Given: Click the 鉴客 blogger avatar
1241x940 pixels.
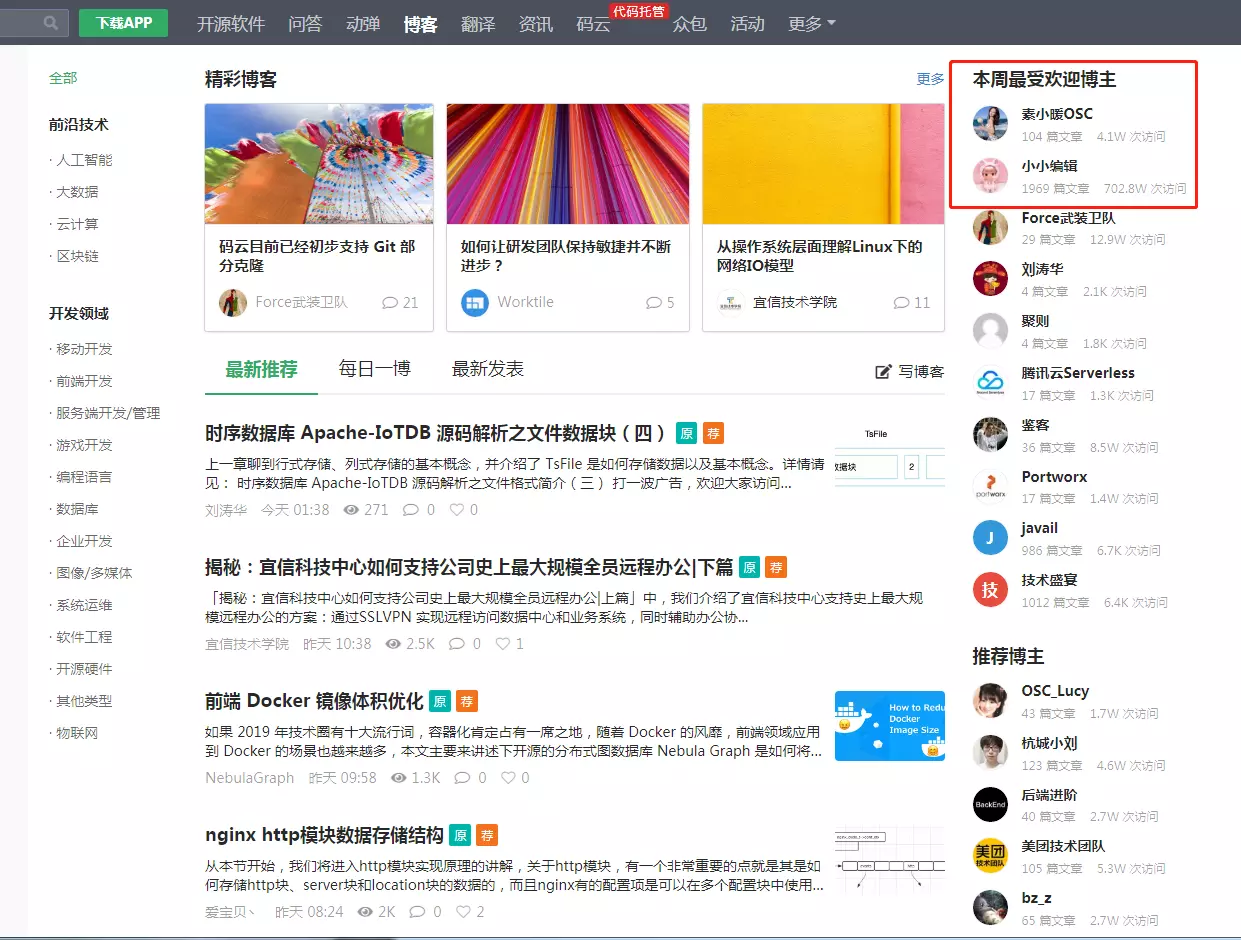Looking at the screenshot, I should [990, 434].
